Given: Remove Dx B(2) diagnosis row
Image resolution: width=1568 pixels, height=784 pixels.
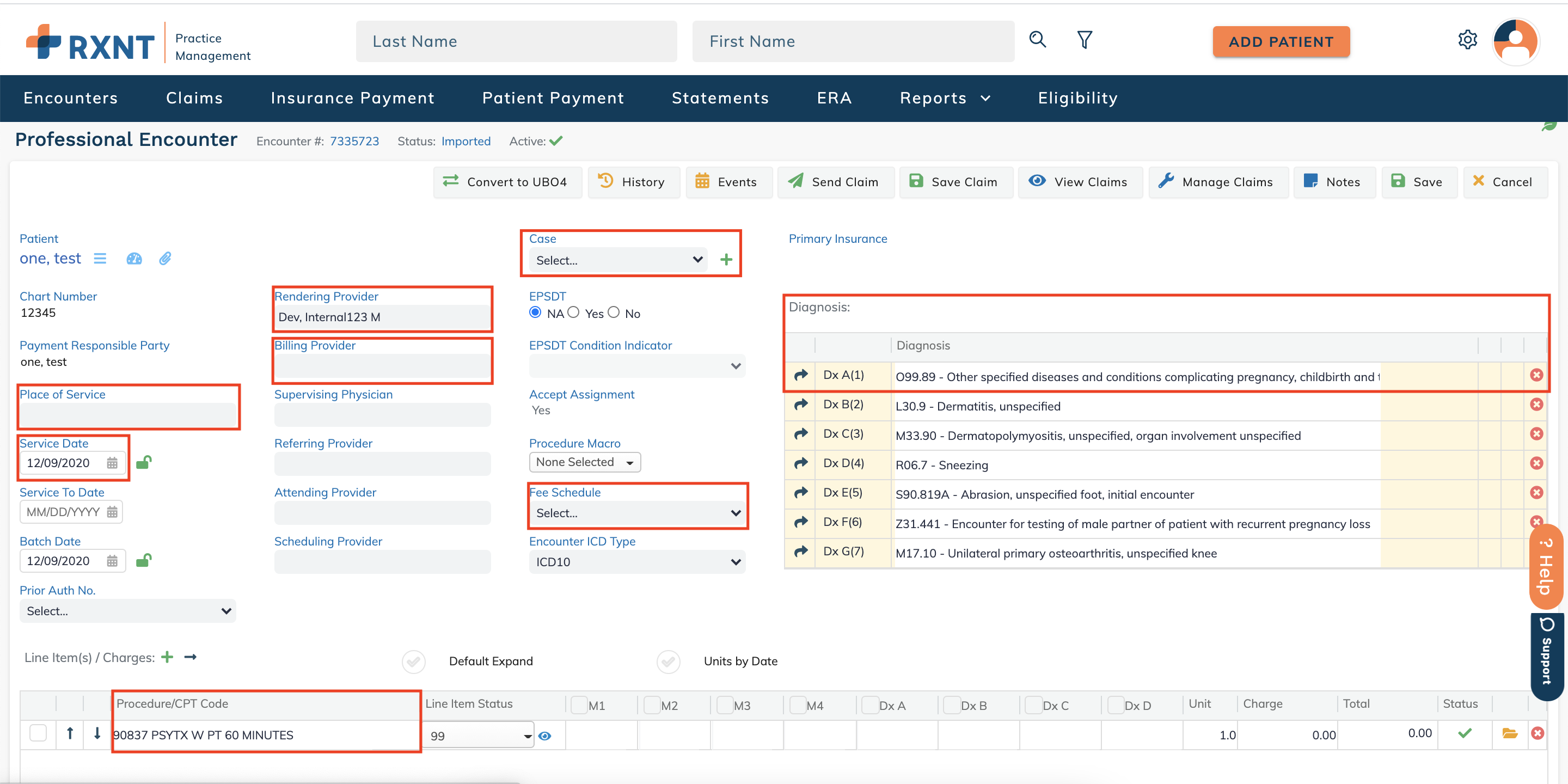Looking at the screenshot, I should tap(1536, 405).
